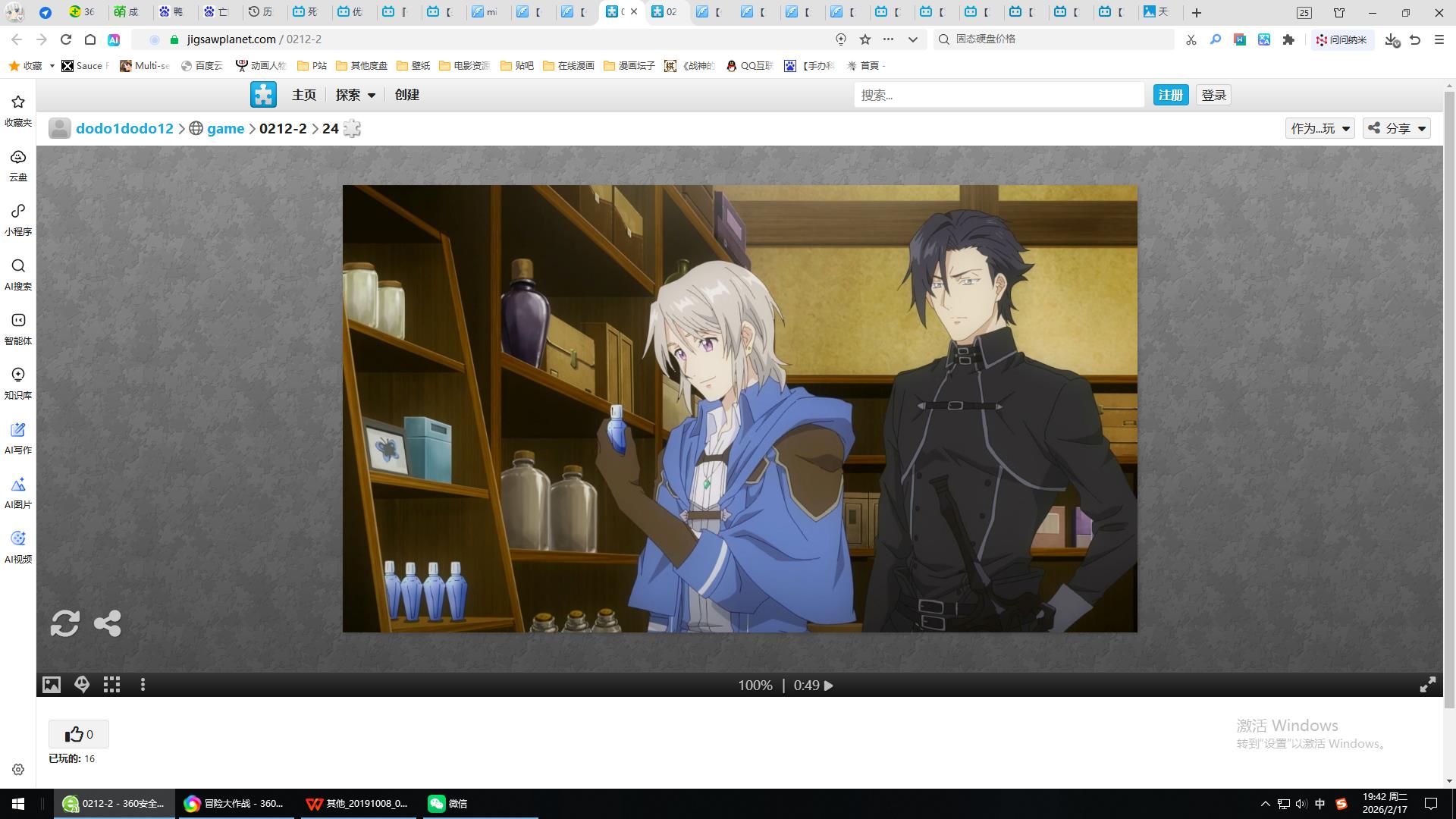
Task: Go to the 主页 menu item
Action: pyautogui.click(x=303, y=95)
